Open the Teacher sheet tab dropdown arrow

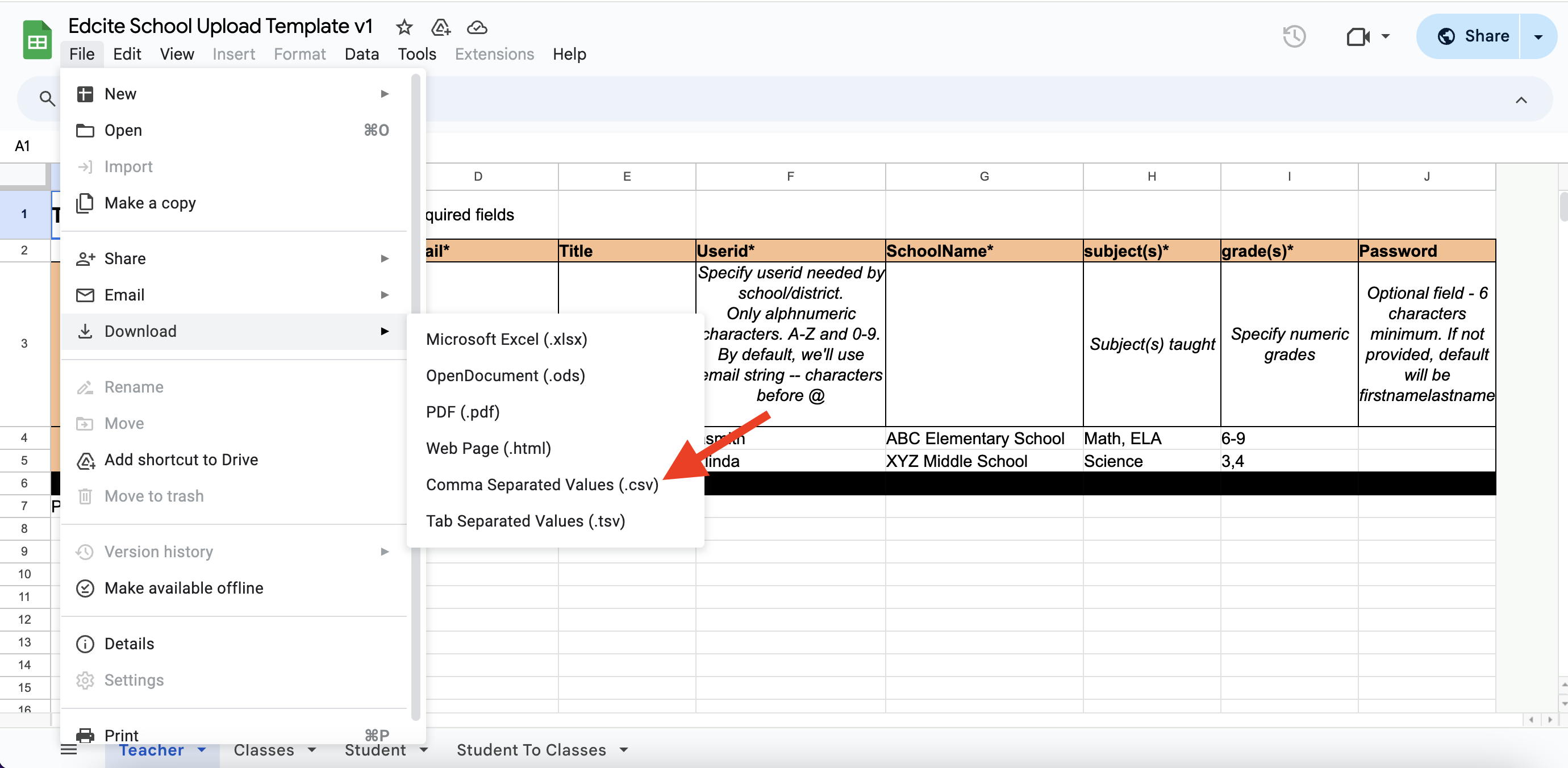click(202, 750)
